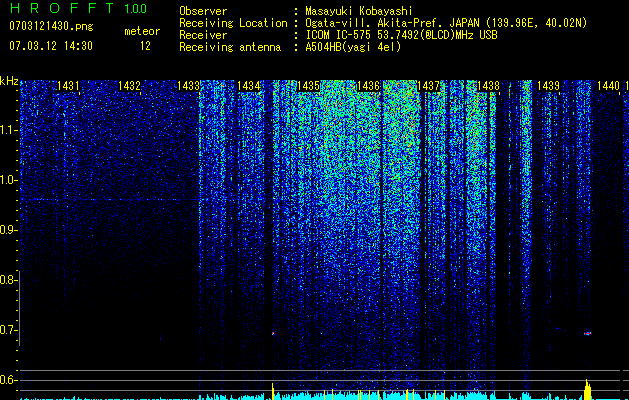The width and height of the screenshot is (629, 400).
Task: Click the Observer field label
Action: coord(203,11)
